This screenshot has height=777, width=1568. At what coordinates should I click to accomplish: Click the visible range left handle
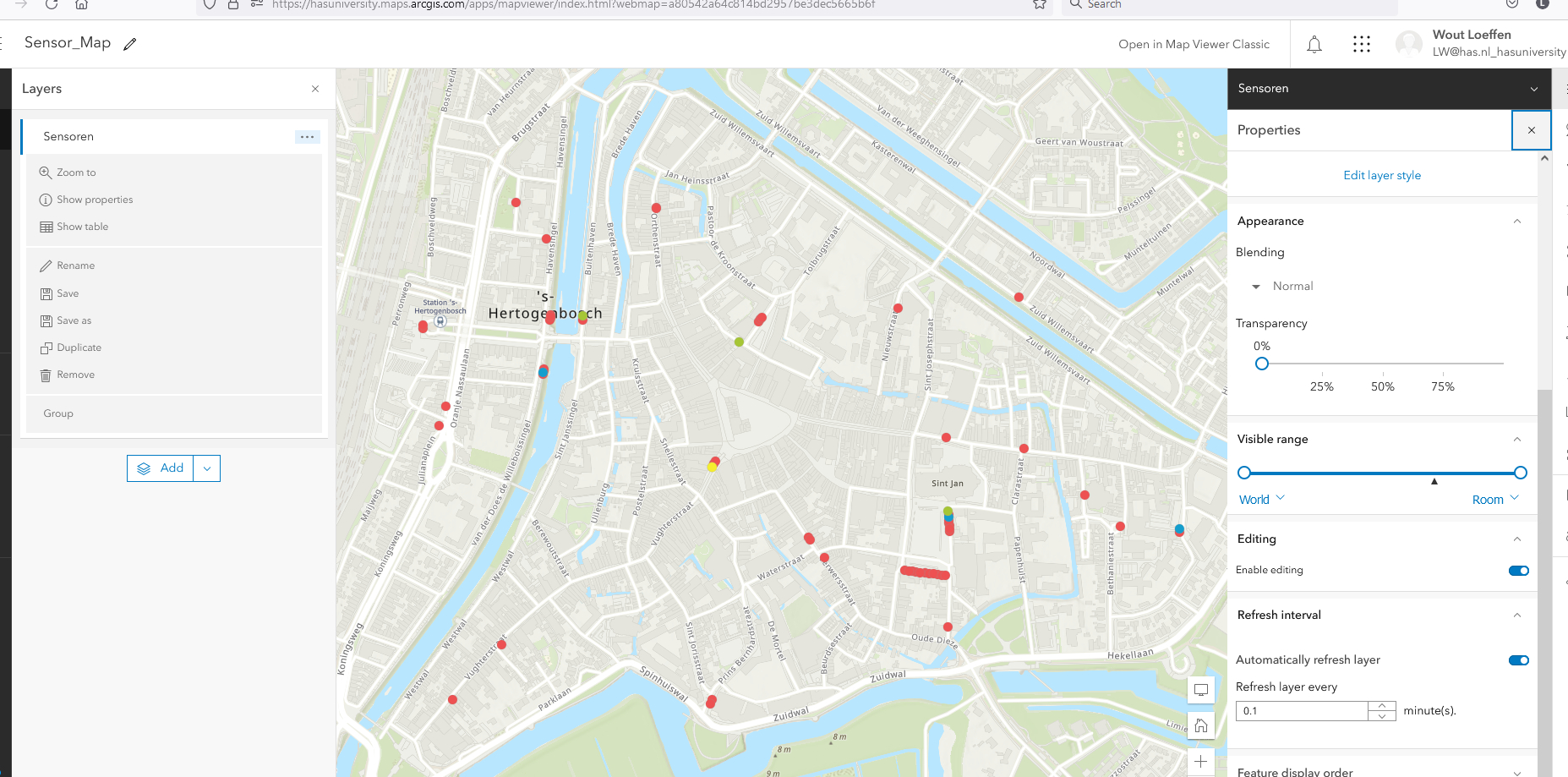click(x=1244, y=473)
